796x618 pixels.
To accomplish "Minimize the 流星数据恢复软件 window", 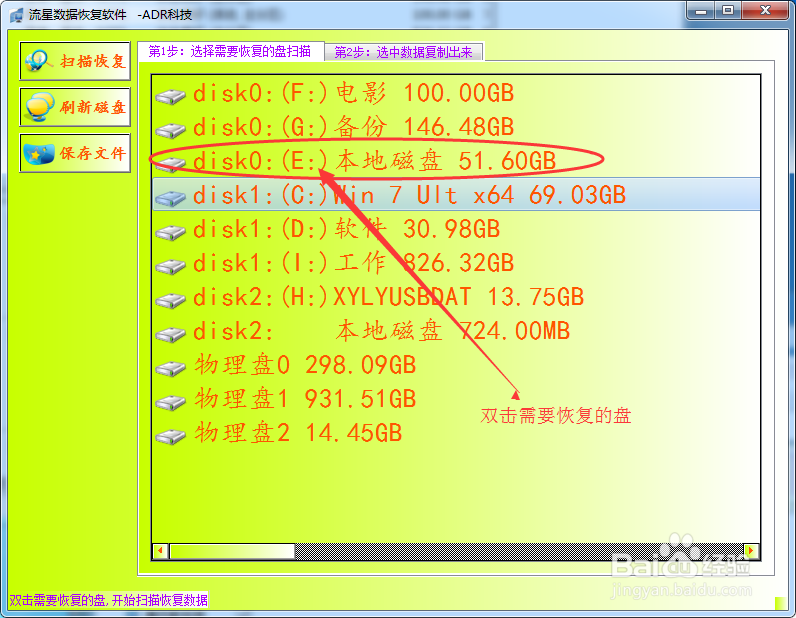I will pos(701,11).
